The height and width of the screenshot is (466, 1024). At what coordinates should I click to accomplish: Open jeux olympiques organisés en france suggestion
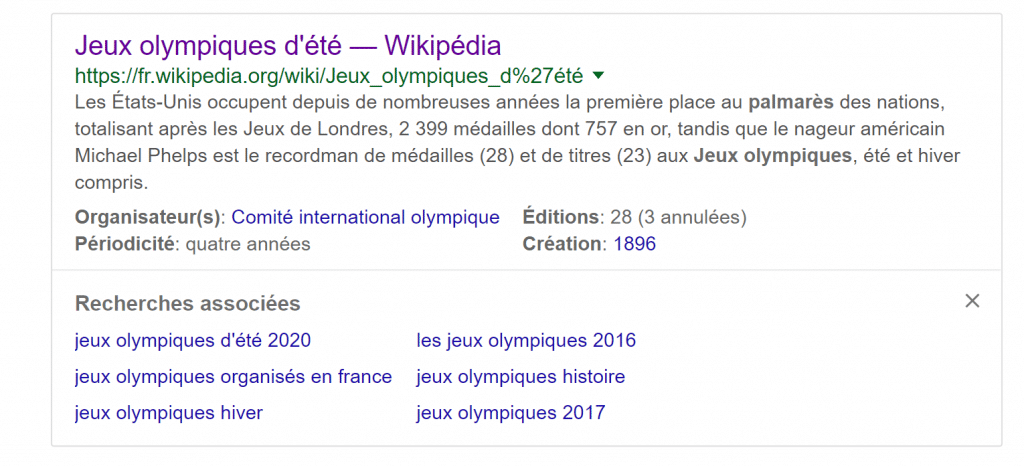tap(233, 377)
